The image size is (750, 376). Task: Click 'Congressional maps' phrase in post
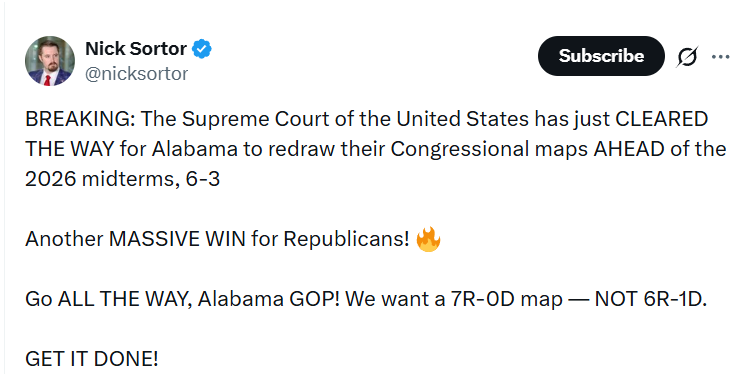click(x=489, y=150)
